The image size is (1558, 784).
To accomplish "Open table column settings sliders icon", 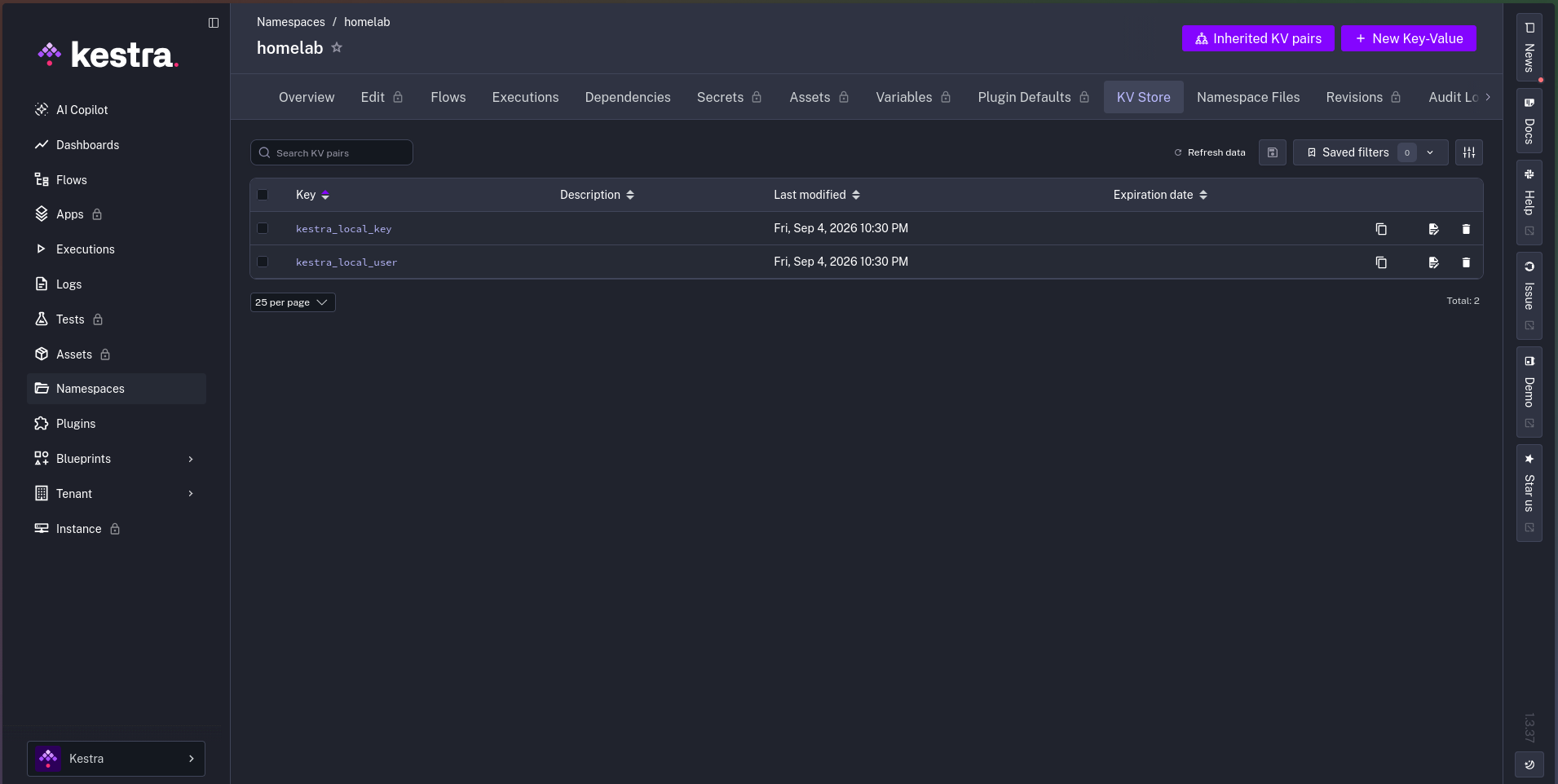I will (x=1469, y=152).
